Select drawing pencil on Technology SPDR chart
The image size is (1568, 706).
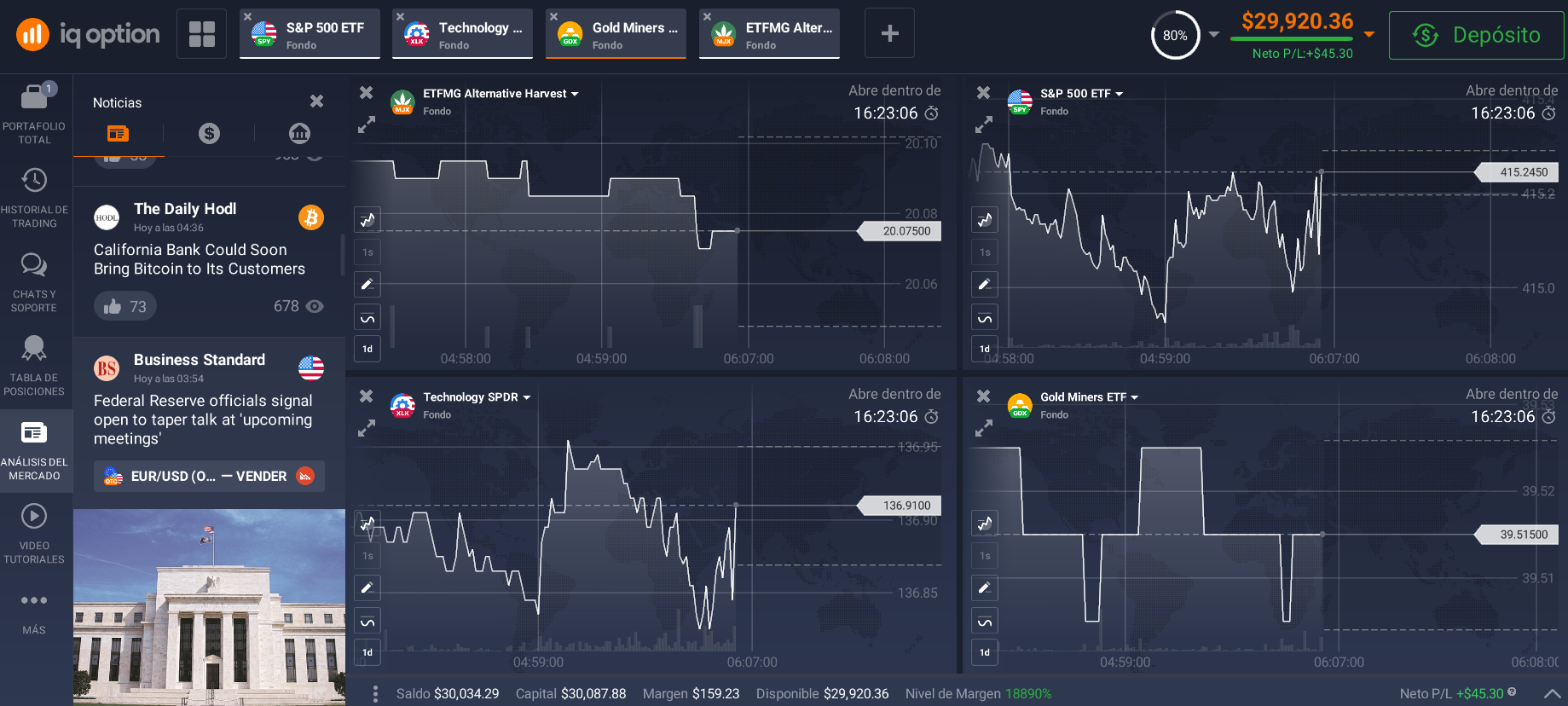[367, 587]
